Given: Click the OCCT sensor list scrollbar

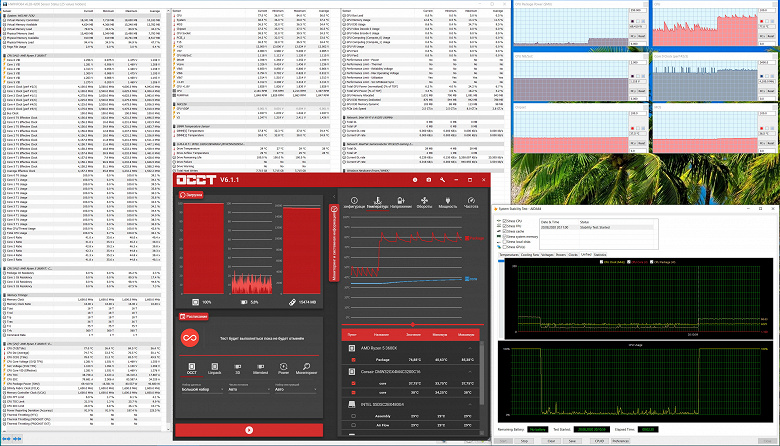Looking at the screenshot, I should (x=483, y=373).
